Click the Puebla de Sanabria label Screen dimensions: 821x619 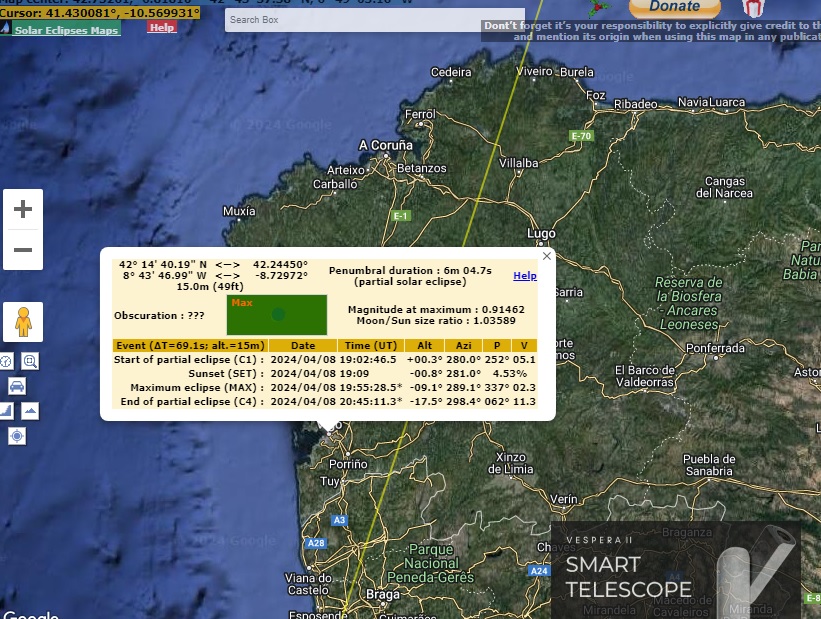tap(709, 465)
